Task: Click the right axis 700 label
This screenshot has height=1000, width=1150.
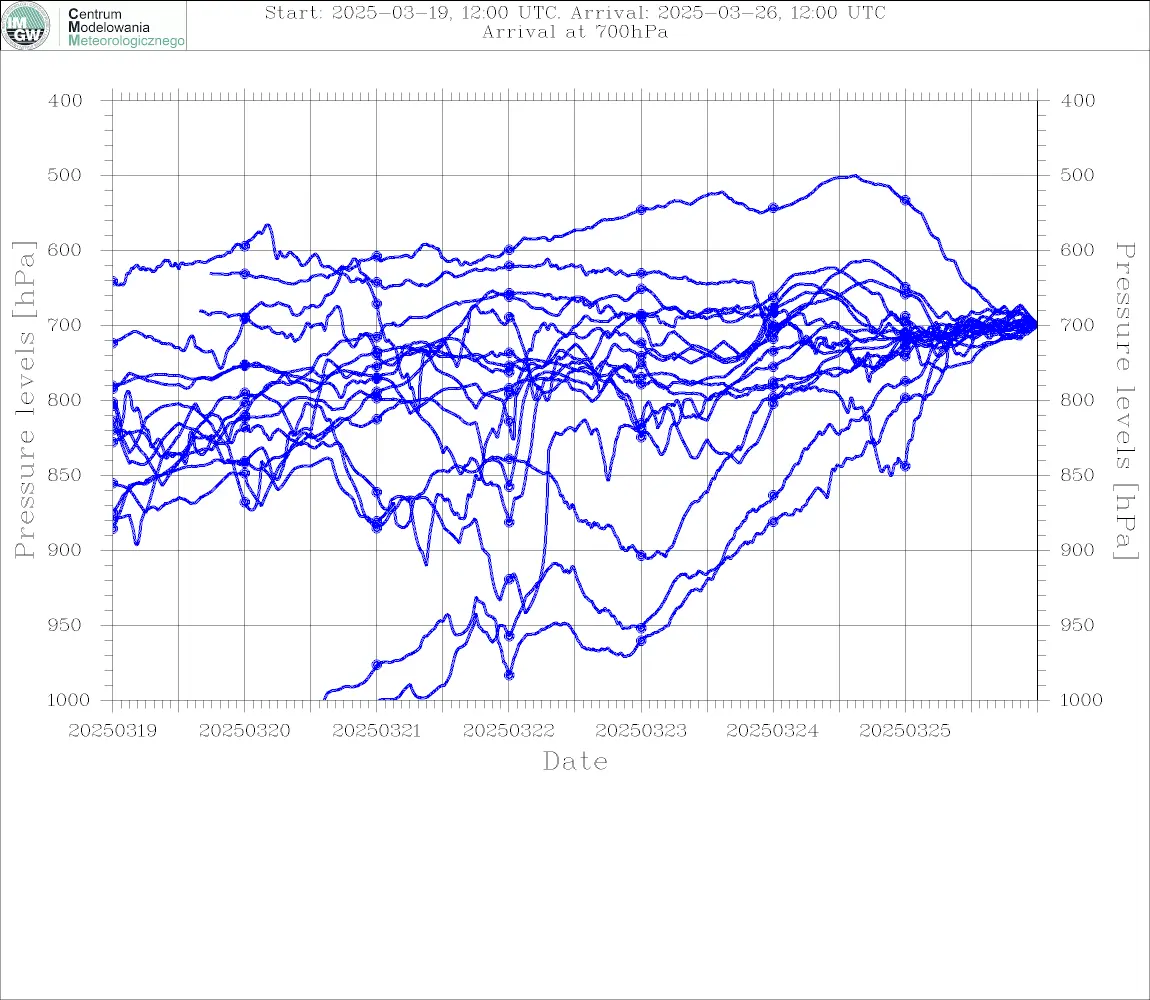Action: [x=1077, y=325]
